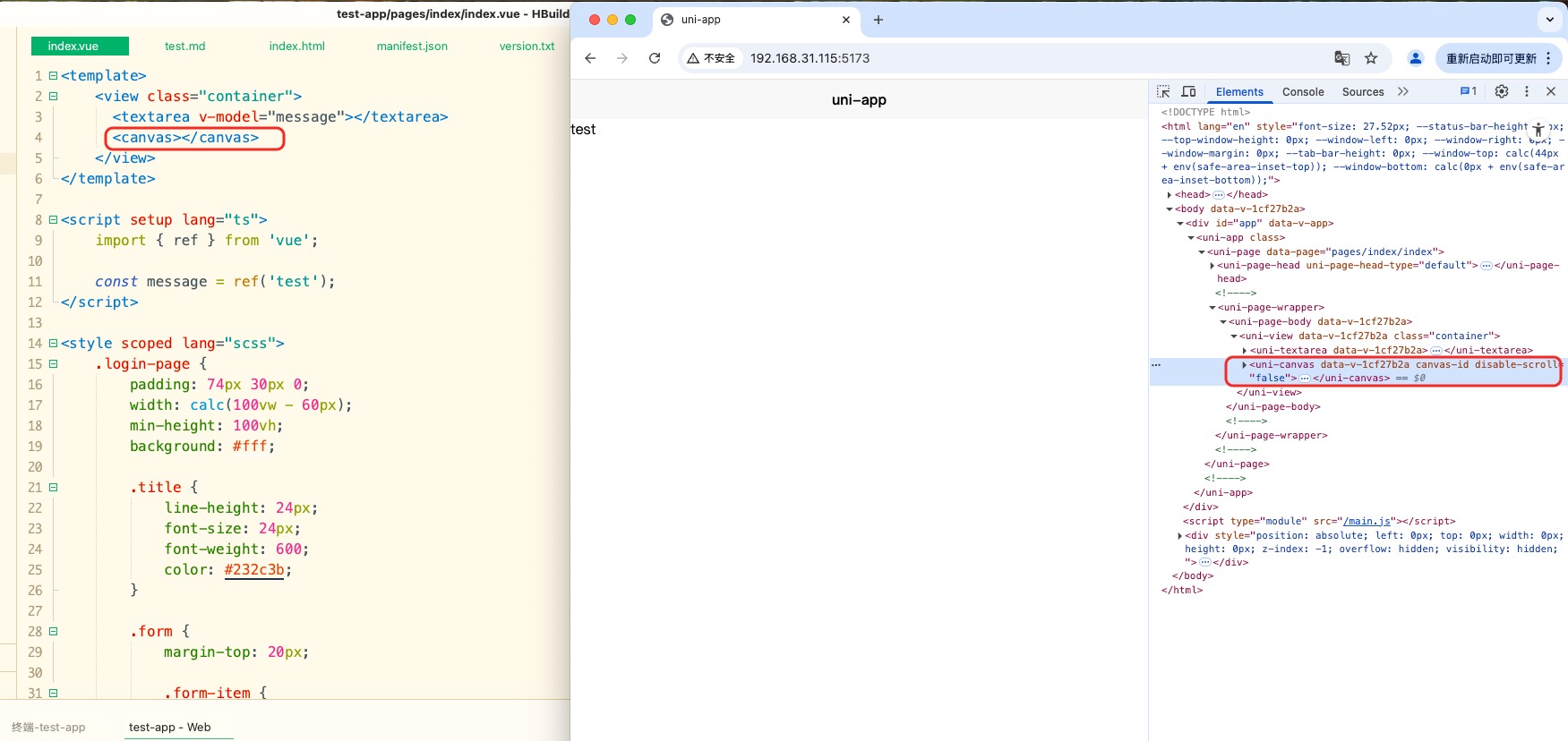Click the #232c3b color value in the code
1568x741 pixels.
point(254,570)
